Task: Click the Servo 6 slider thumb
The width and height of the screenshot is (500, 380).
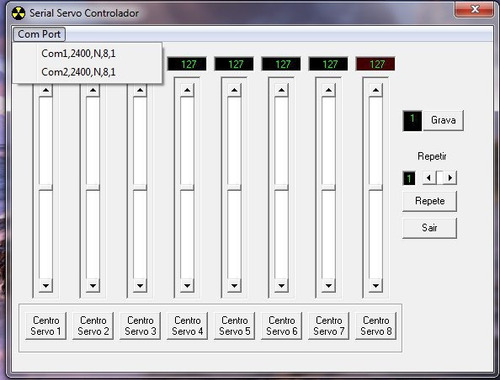Action: click(281, 187)
